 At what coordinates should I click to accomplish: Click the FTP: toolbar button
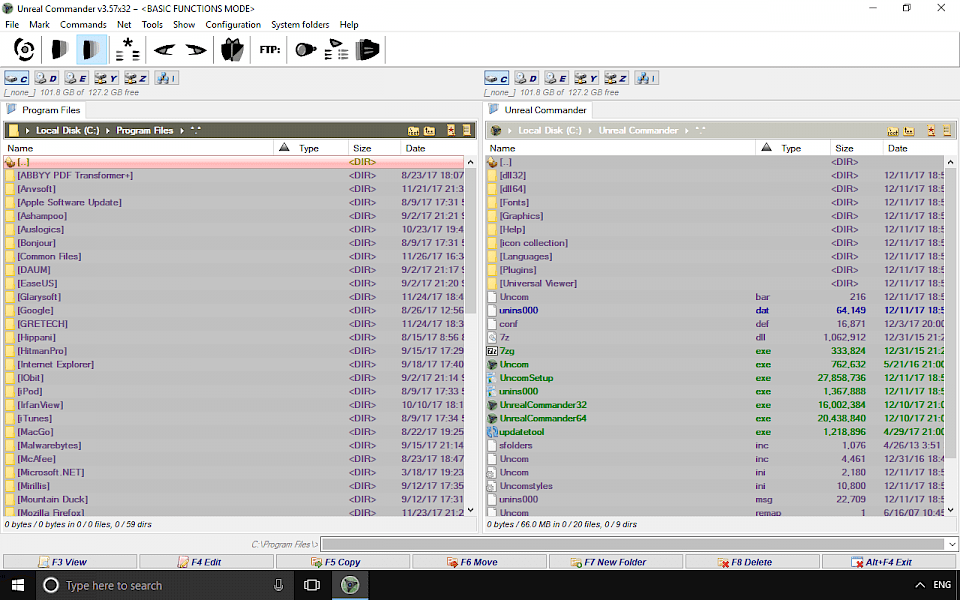(x=269, y=50)
